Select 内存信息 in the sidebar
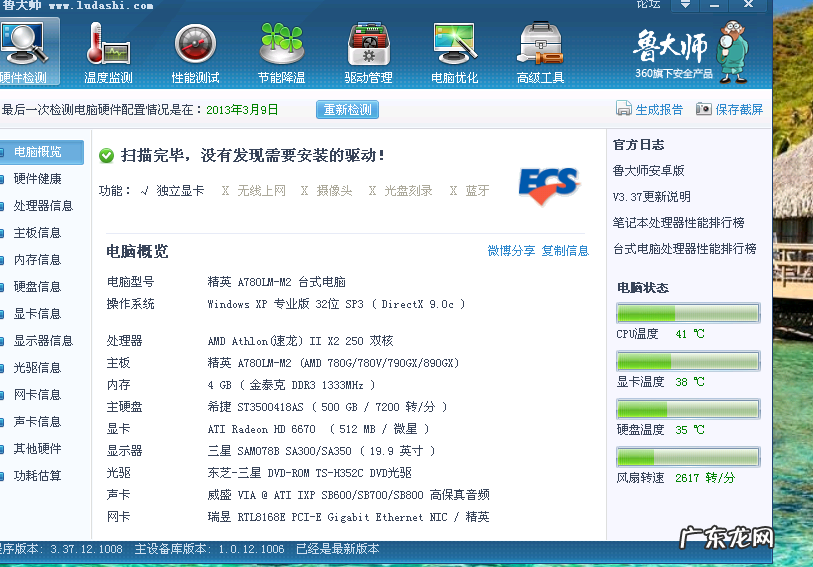The height and width of the screenshot is (567, 813). [x=37, y=260]
